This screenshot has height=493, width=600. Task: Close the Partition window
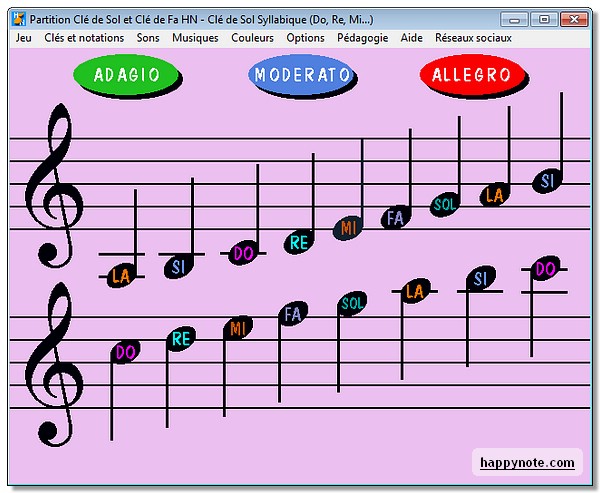pyautogui.click(x=574, y=19)
